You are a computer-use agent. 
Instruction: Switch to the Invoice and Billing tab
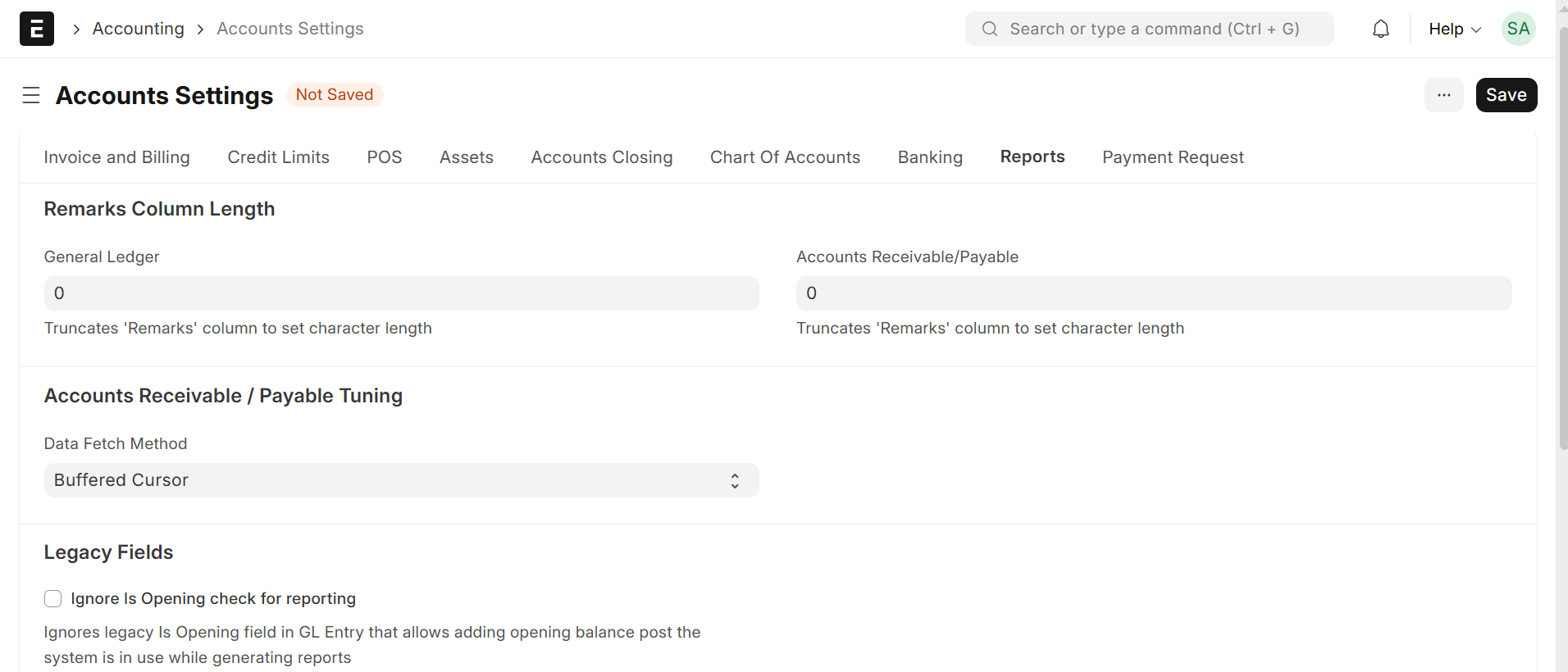(116, 157)
